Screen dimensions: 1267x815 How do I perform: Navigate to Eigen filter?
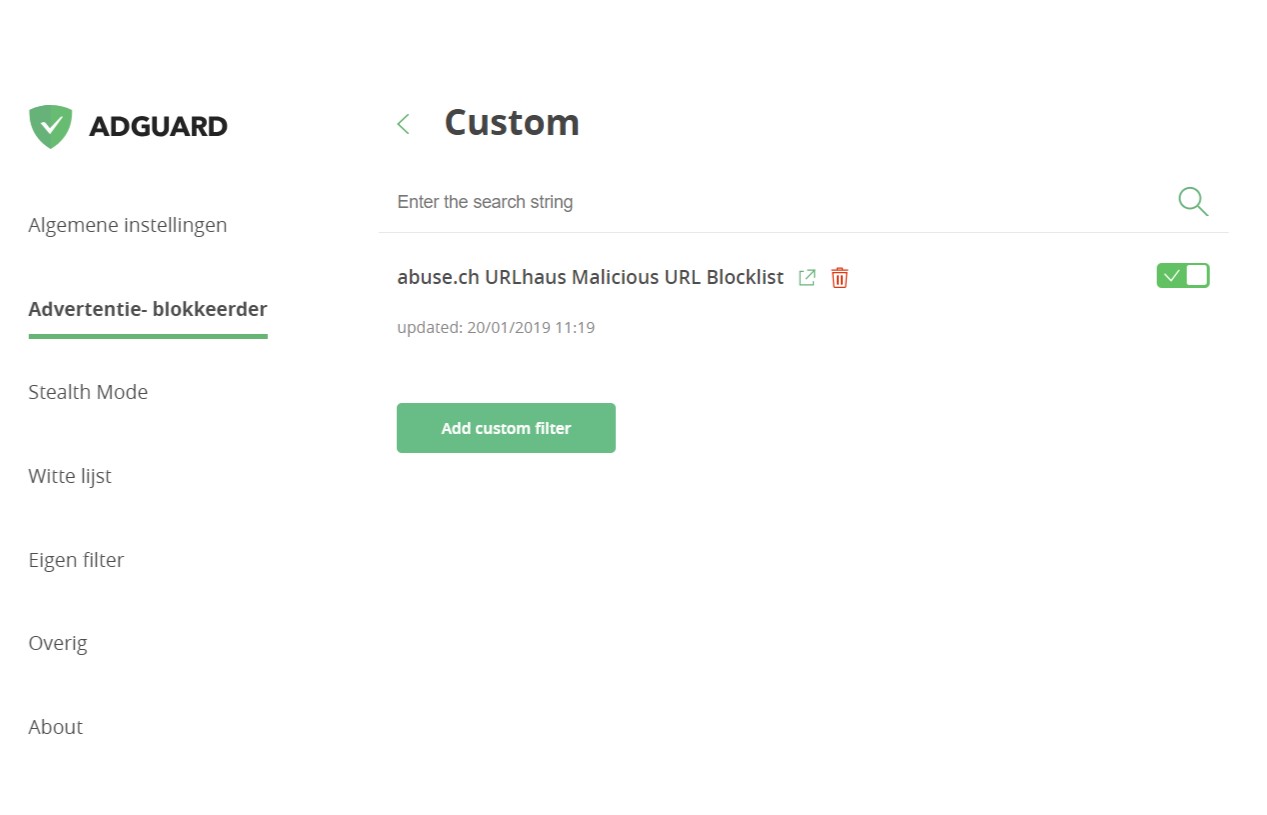pyautogui.click(x=76, y=560)
